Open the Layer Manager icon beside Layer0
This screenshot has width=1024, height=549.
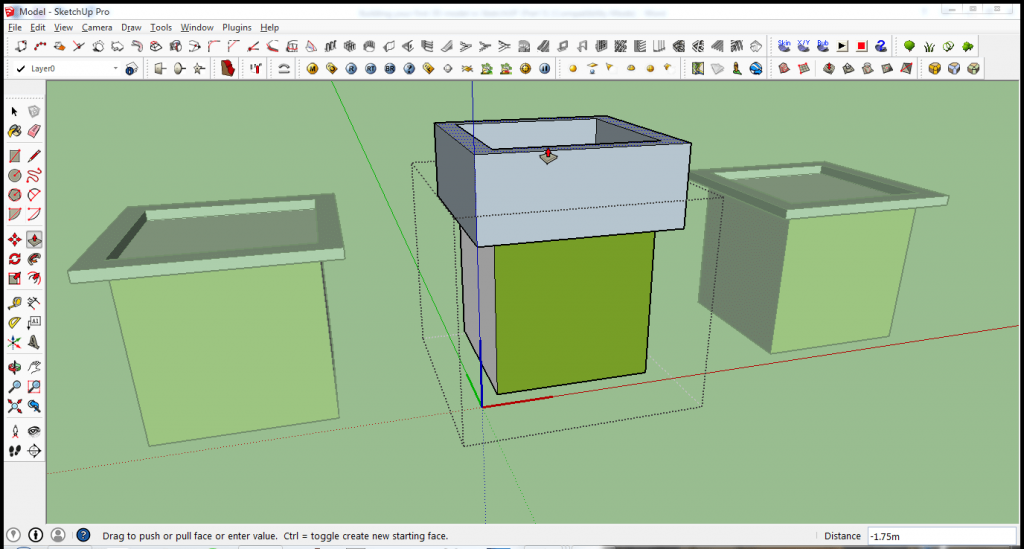(131, 69)
